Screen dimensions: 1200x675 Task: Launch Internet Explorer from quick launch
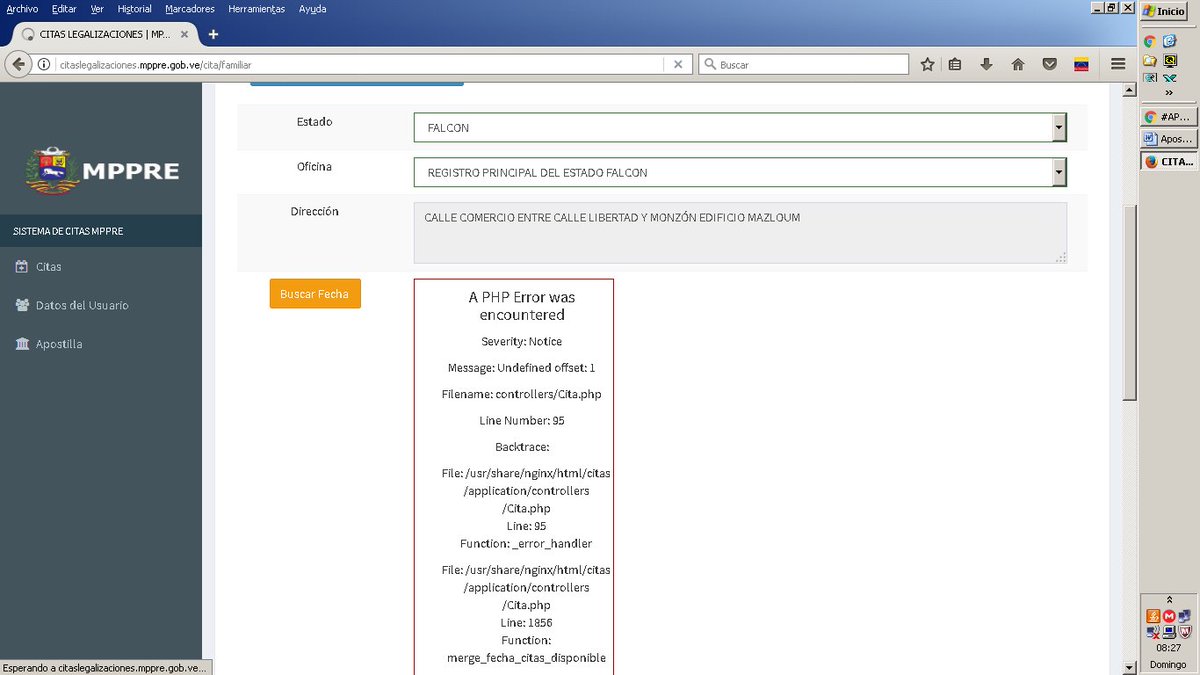click(x=1169, y=41)
